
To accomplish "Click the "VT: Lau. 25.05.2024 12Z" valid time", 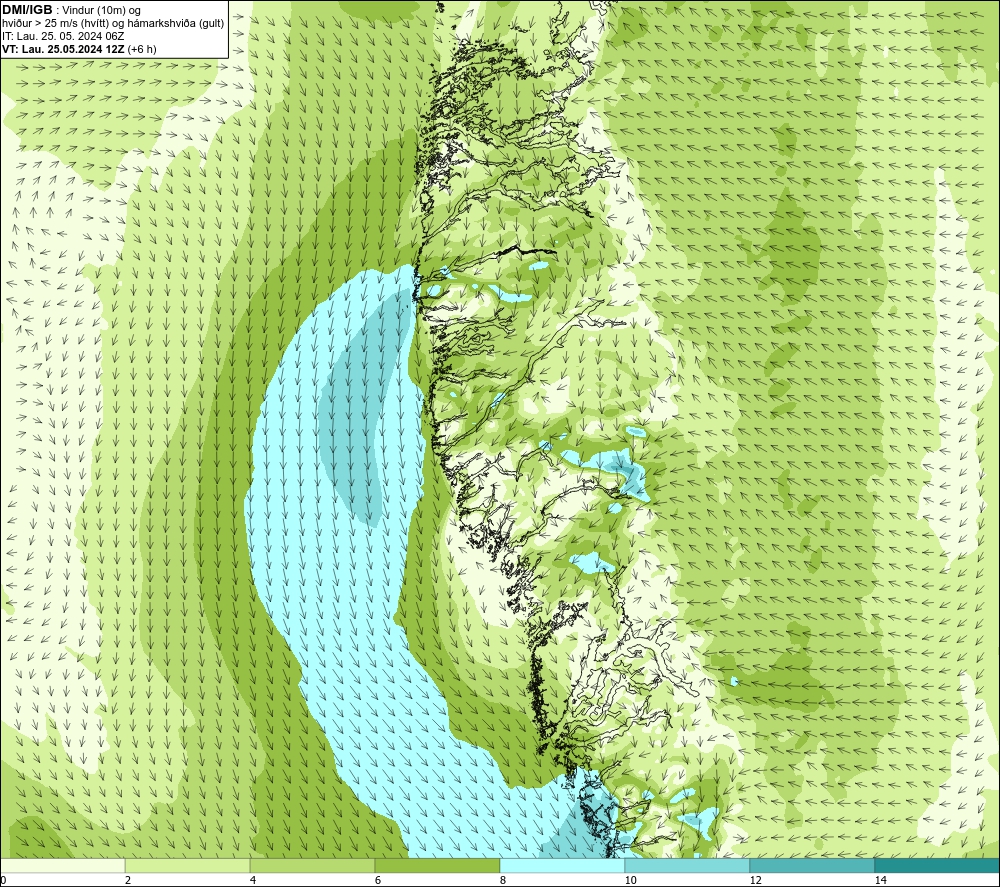I will coord(64,49).
